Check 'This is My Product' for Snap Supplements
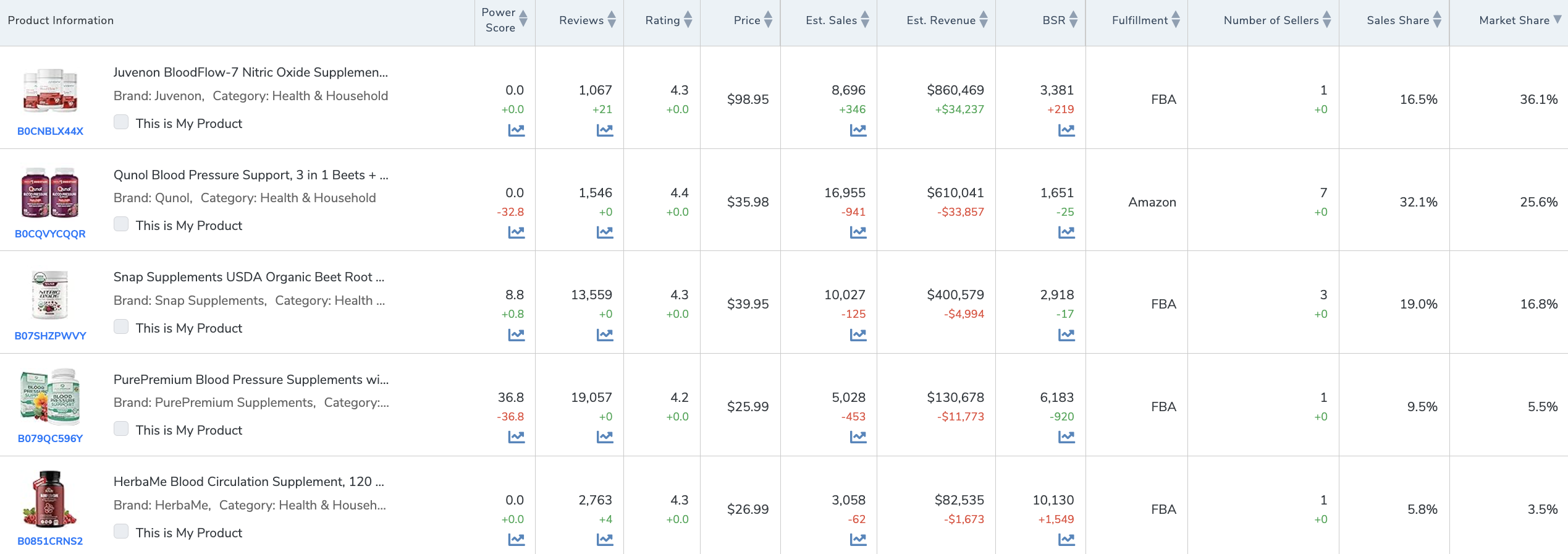This screenshot has height=554, width=1568. pos(121,327)
